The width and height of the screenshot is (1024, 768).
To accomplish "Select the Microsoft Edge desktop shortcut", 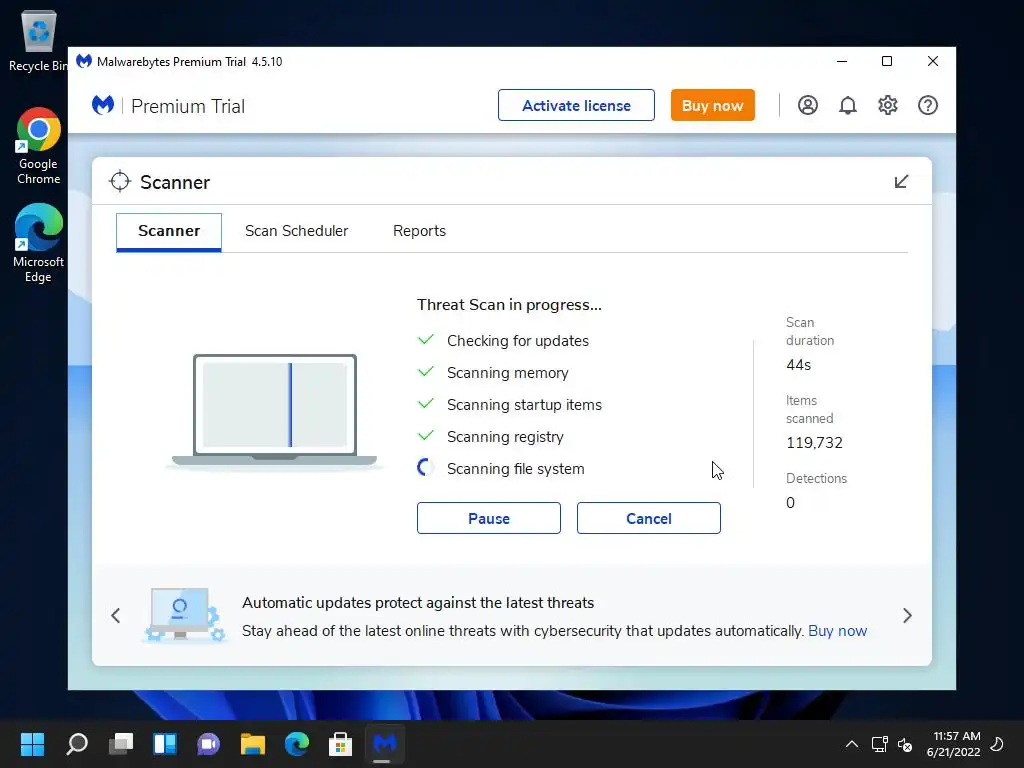I will coord(38,243).
